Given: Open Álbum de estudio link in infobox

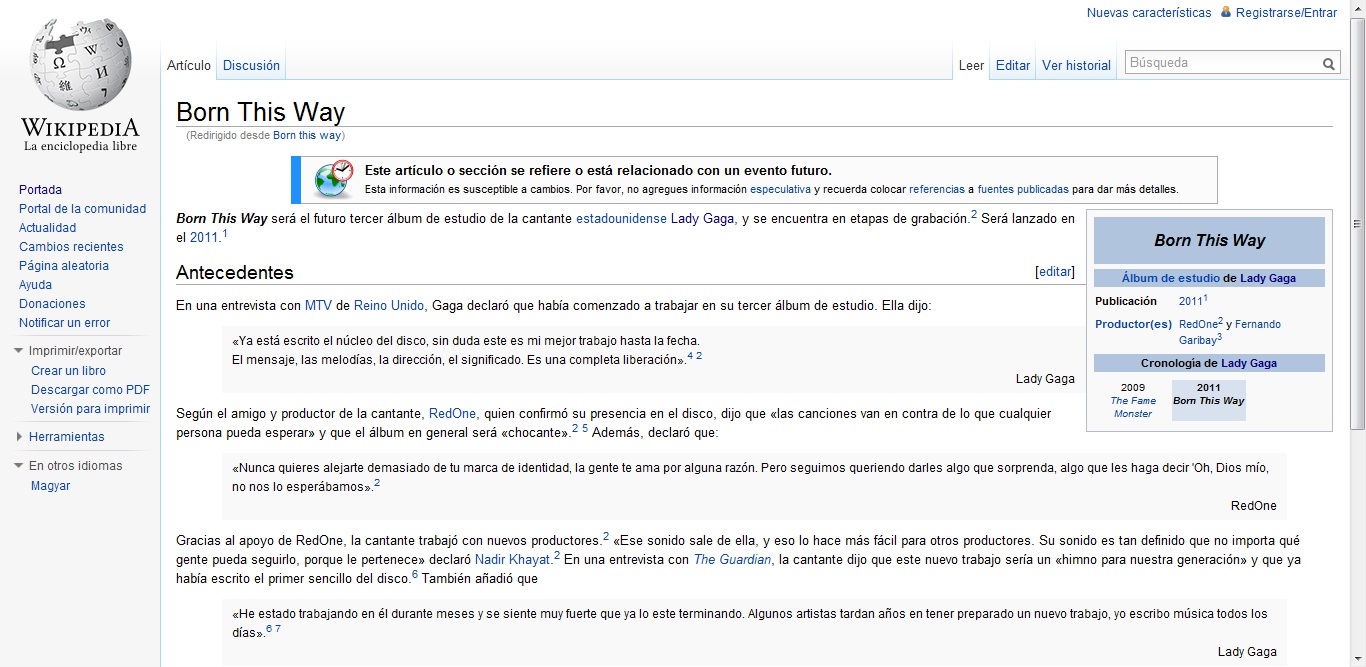Looking at the screenshot, I should 1170,279.
